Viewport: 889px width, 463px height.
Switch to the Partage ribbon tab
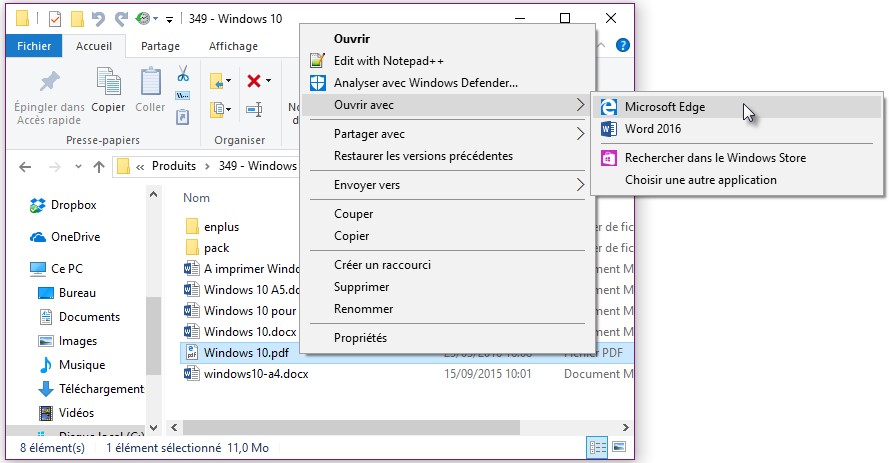pos(160,46)
